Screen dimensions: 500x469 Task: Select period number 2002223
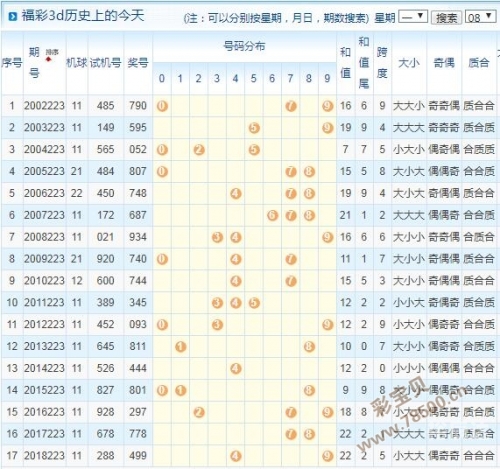pos(44,106)
